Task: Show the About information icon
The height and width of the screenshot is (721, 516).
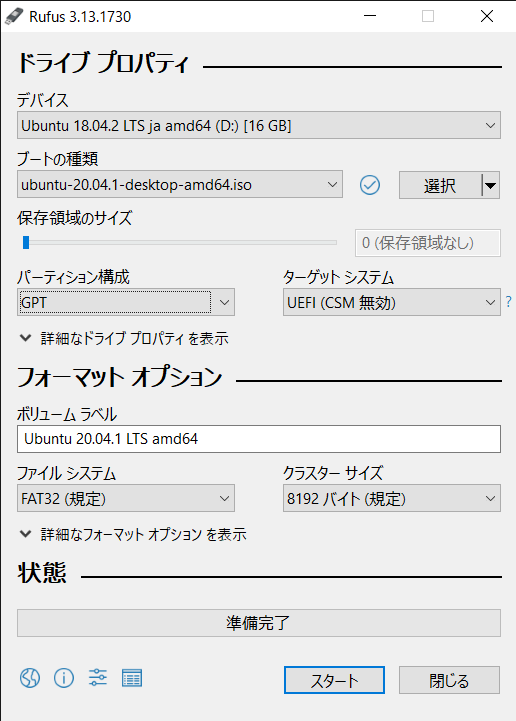Action: click(x=64, y=678)
